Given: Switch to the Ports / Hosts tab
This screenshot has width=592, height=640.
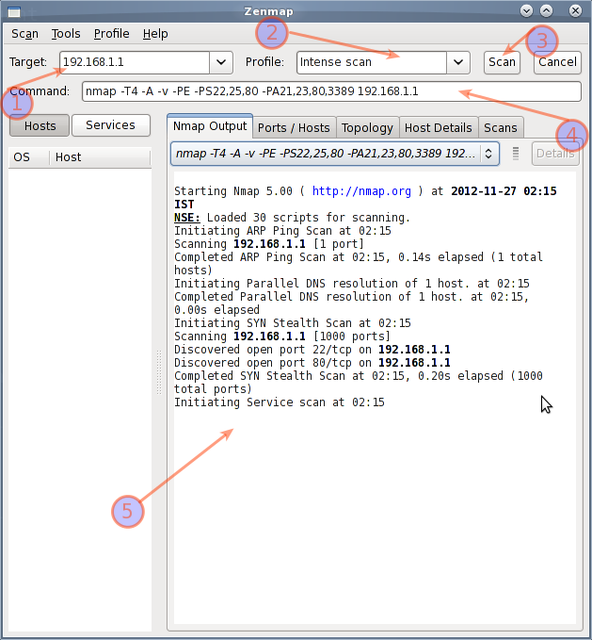Looking at the screenshot, I should point(294,128).
